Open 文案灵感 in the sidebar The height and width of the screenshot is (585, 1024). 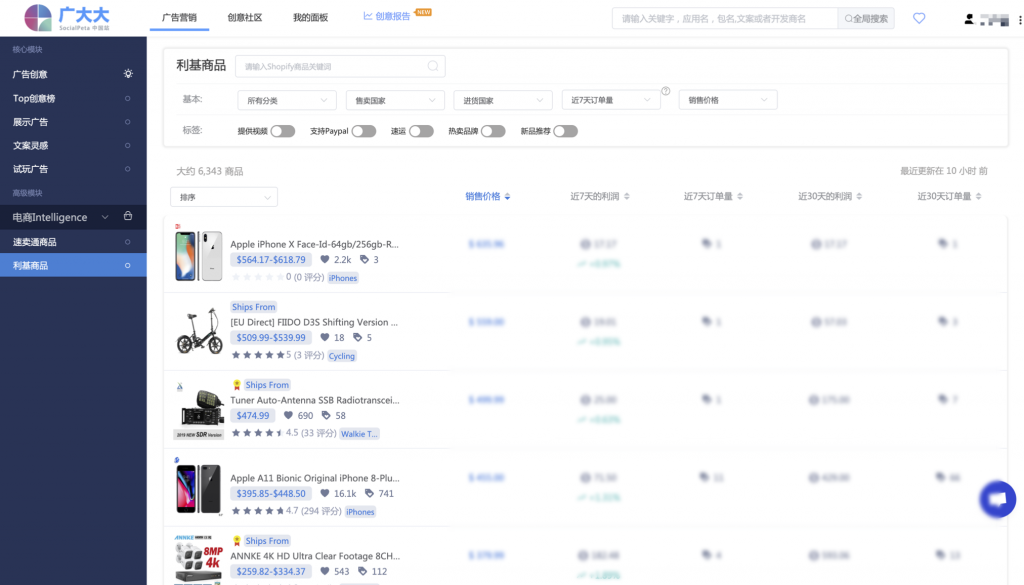73,145
